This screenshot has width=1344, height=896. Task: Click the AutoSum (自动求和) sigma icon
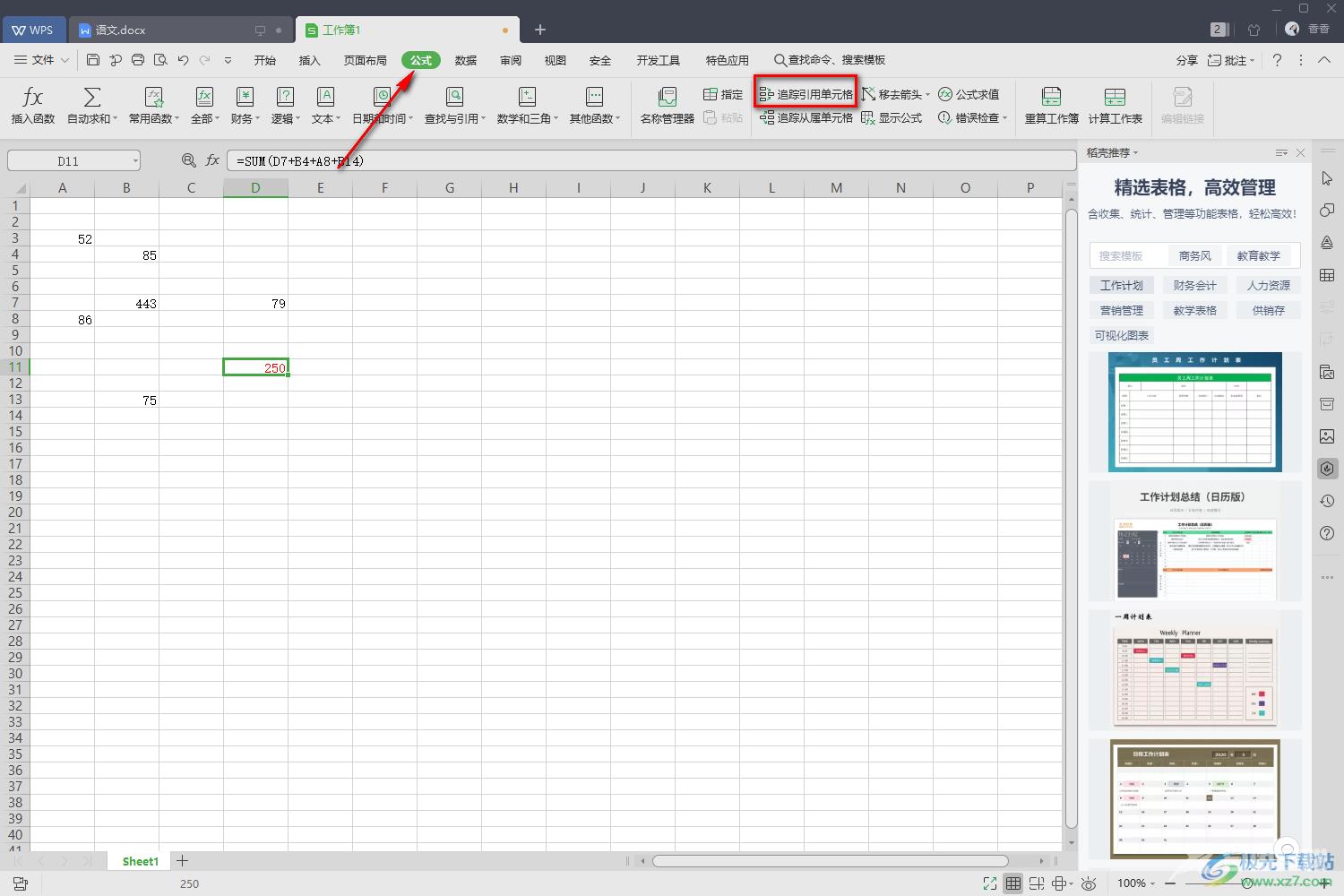pyautogui.click(x=91, y=97)
